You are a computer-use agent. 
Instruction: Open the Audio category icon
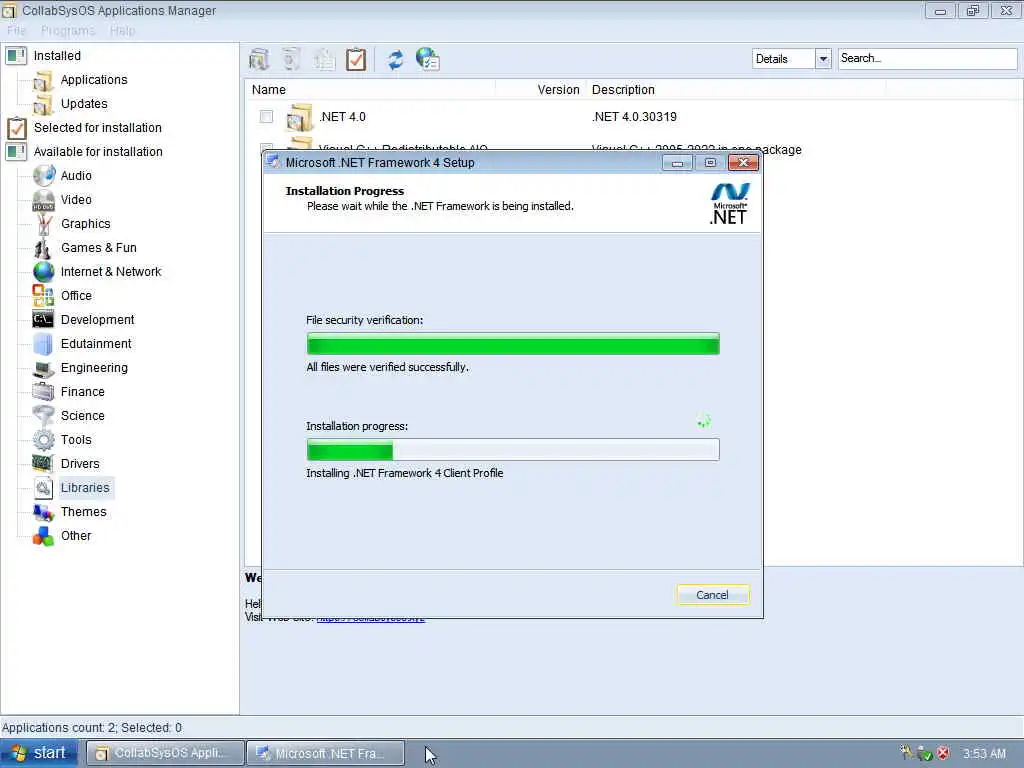[44, 176]
